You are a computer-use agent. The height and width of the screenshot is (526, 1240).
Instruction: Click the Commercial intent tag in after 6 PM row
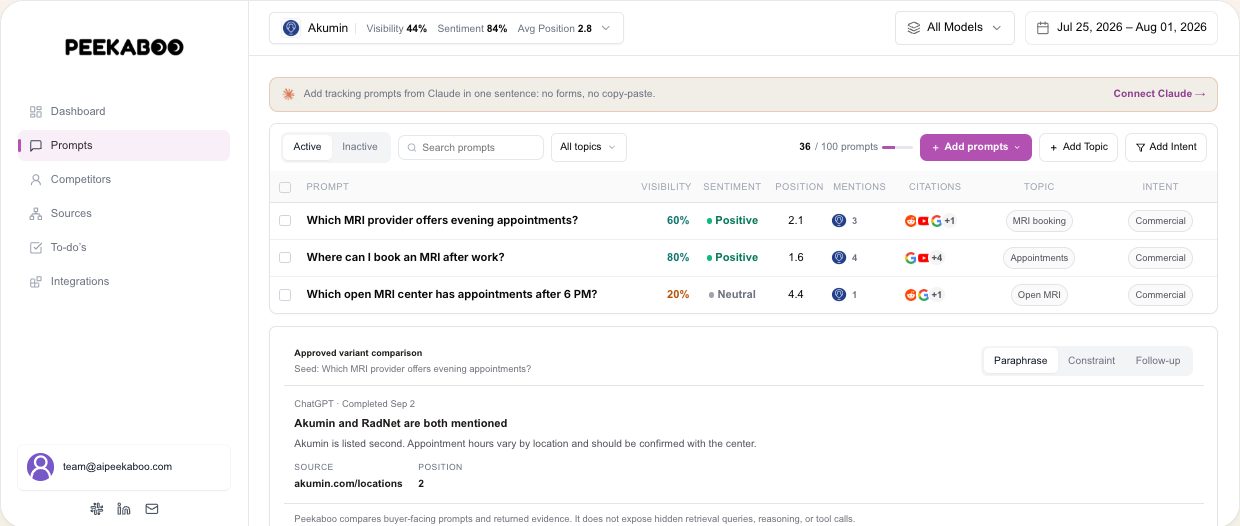[1160, 295]
